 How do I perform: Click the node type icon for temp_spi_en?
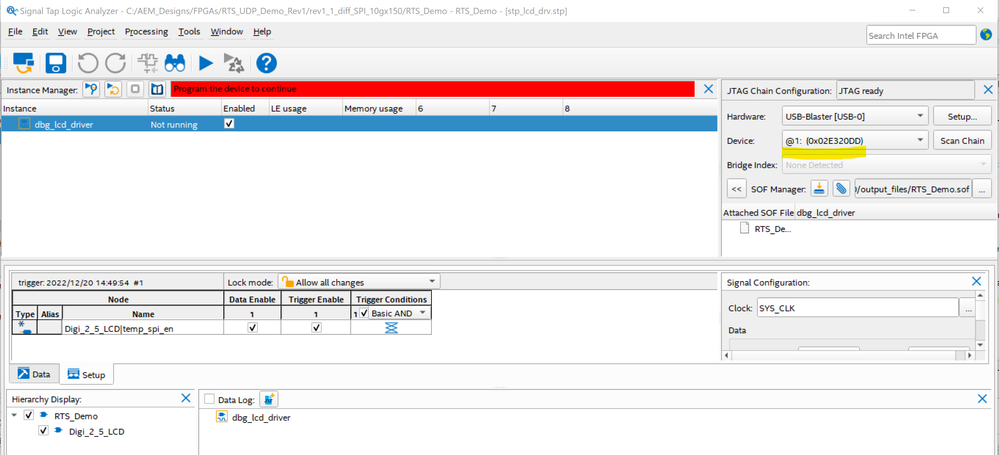point(25,328)
